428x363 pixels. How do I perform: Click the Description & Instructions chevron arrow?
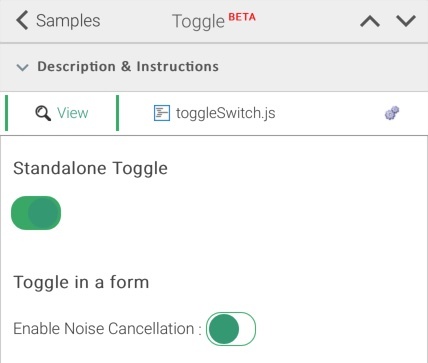coord(22,67)
